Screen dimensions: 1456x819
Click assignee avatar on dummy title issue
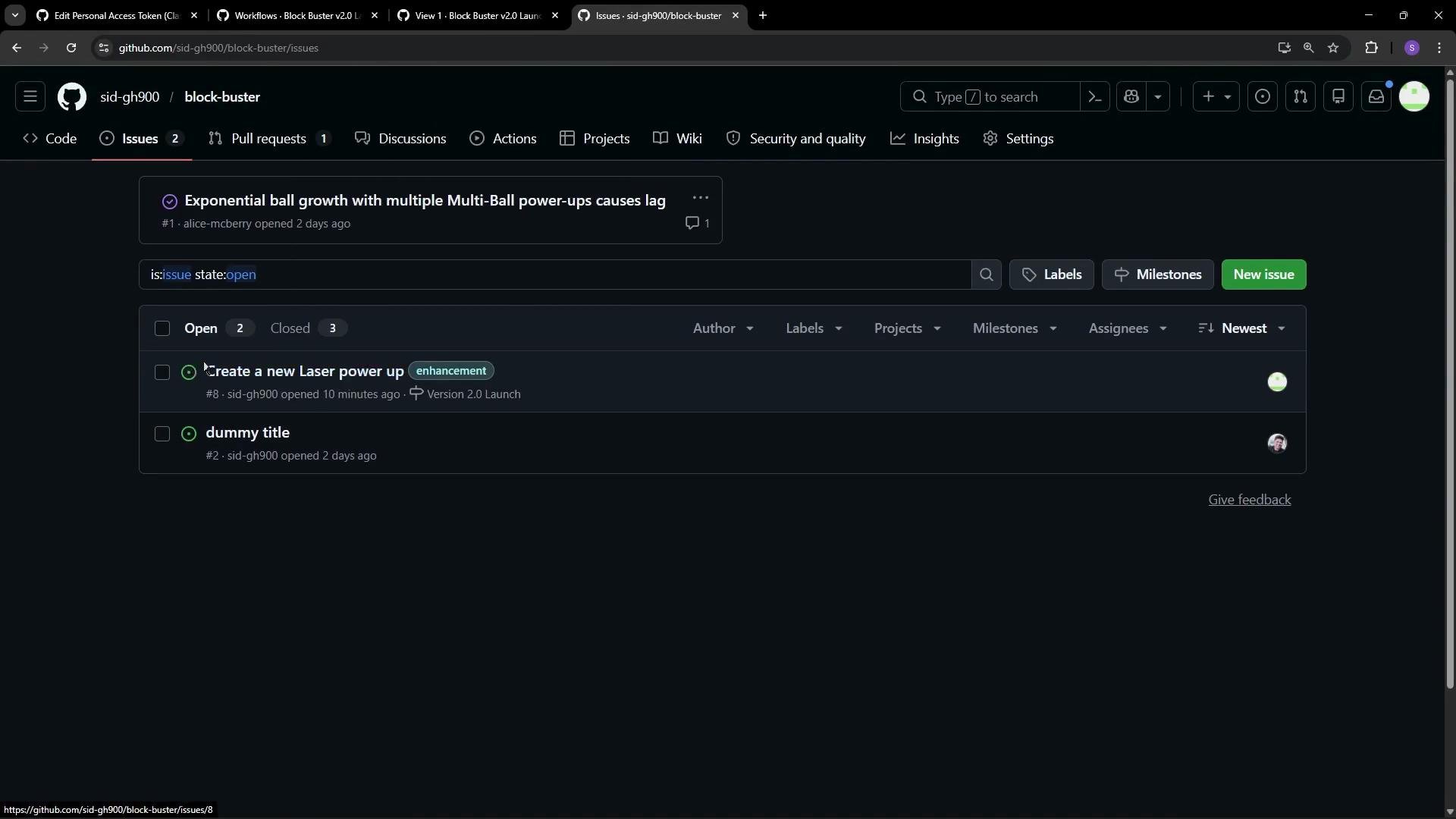1277,443
